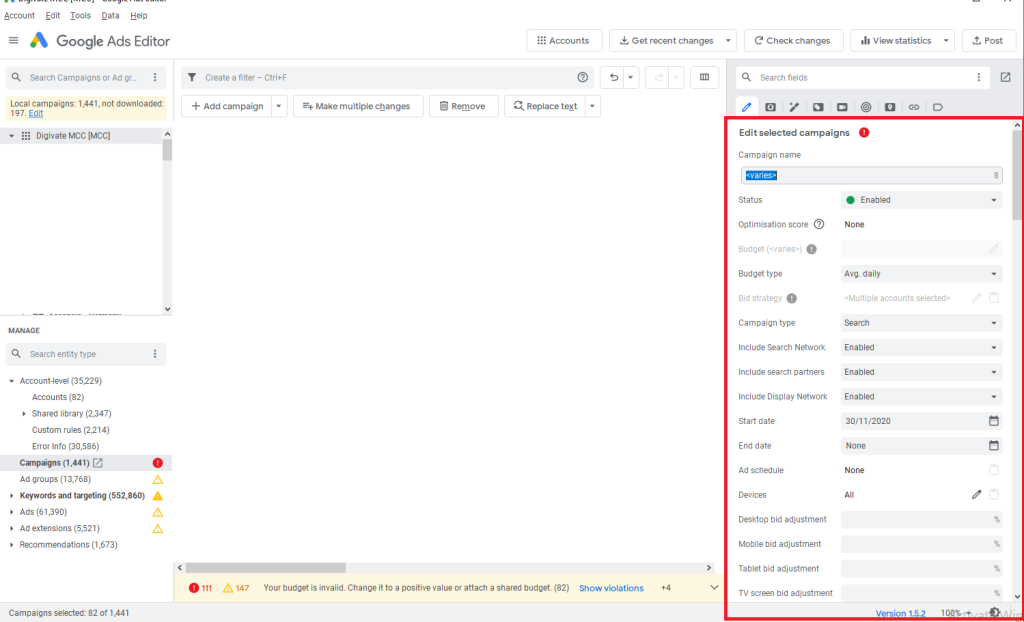Open the Account menu
Viewport: 1024px width, 622px height.
point(20,15)
